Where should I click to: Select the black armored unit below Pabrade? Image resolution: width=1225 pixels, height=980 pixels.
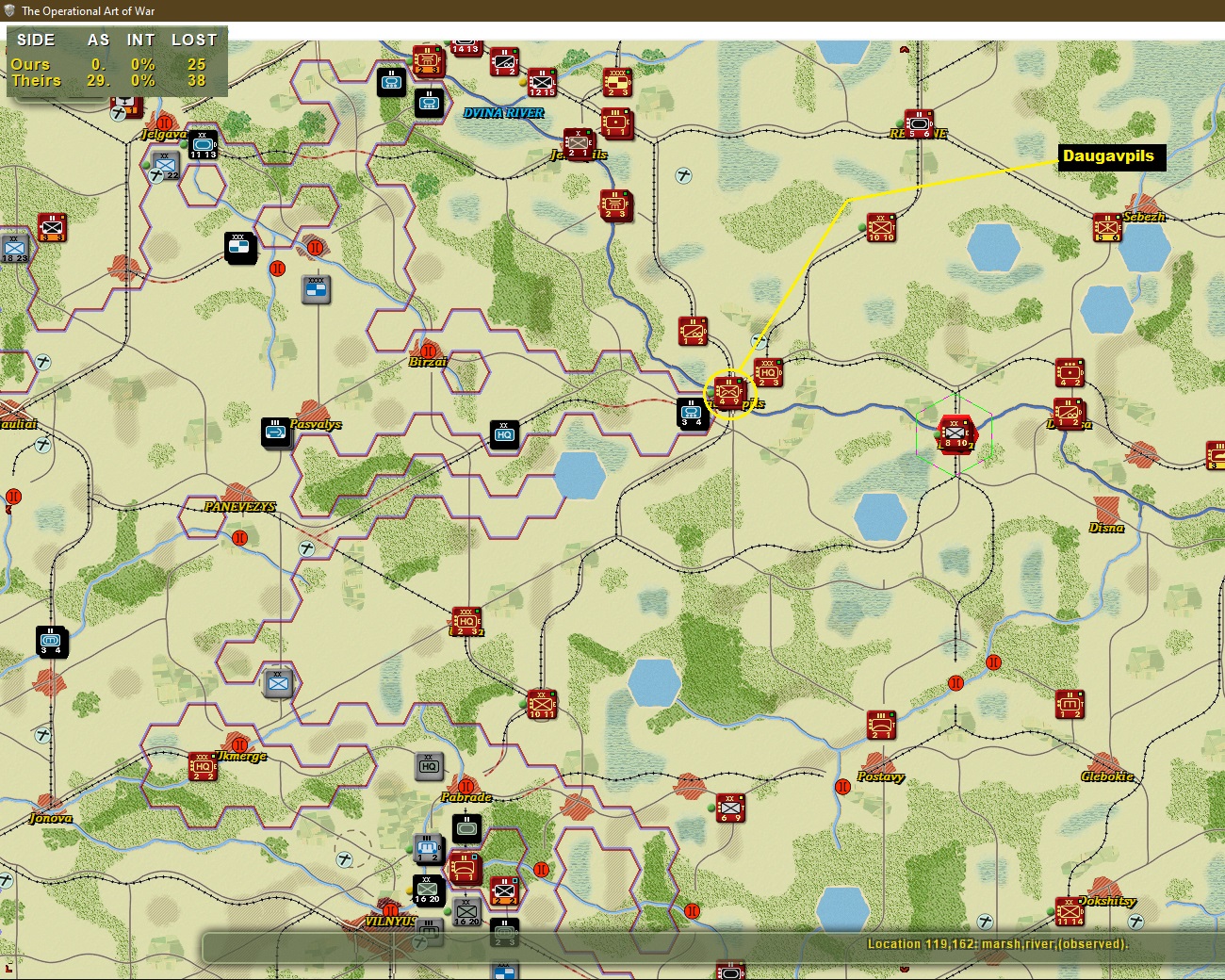pos(466,828)
